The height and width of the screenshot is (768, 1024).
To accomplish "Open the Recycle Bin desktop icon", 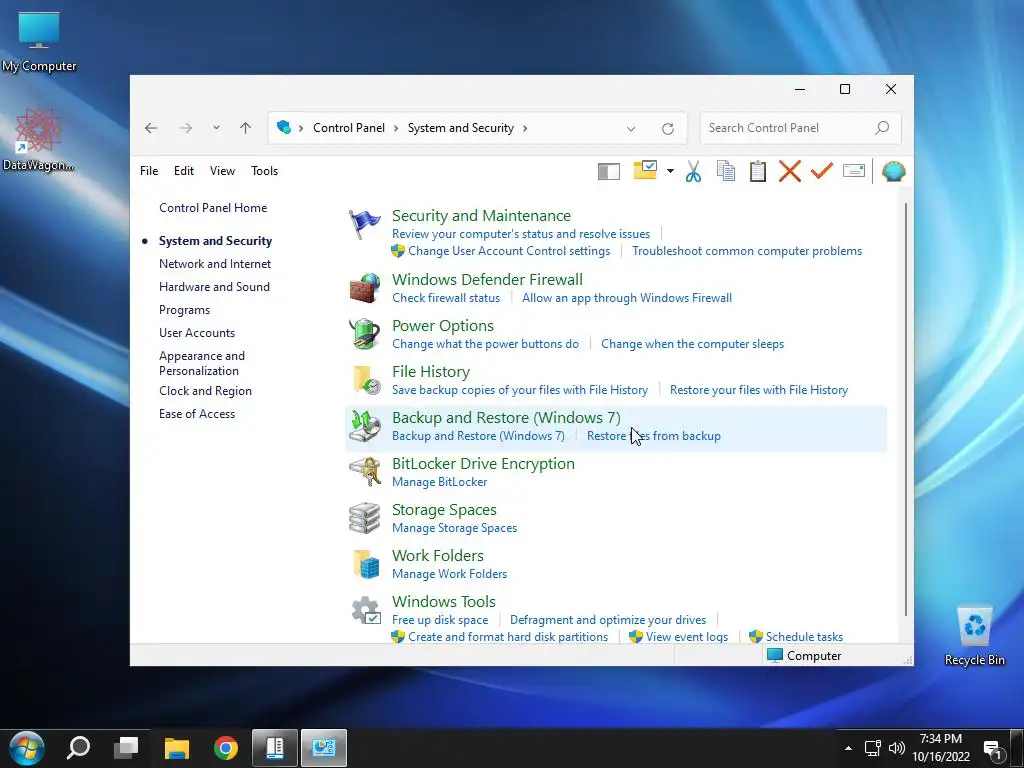I will 974,635.
